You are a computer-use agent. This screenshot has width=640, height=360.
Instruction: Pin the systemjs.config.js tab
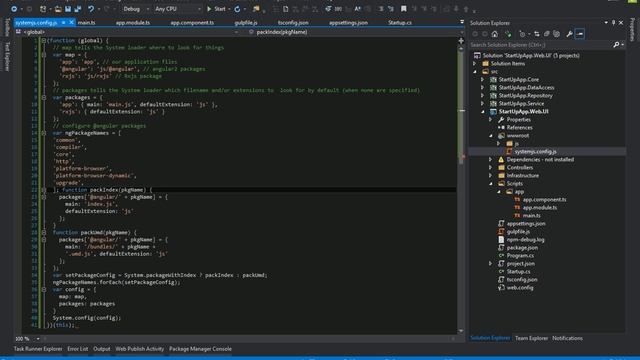(64, 22)
